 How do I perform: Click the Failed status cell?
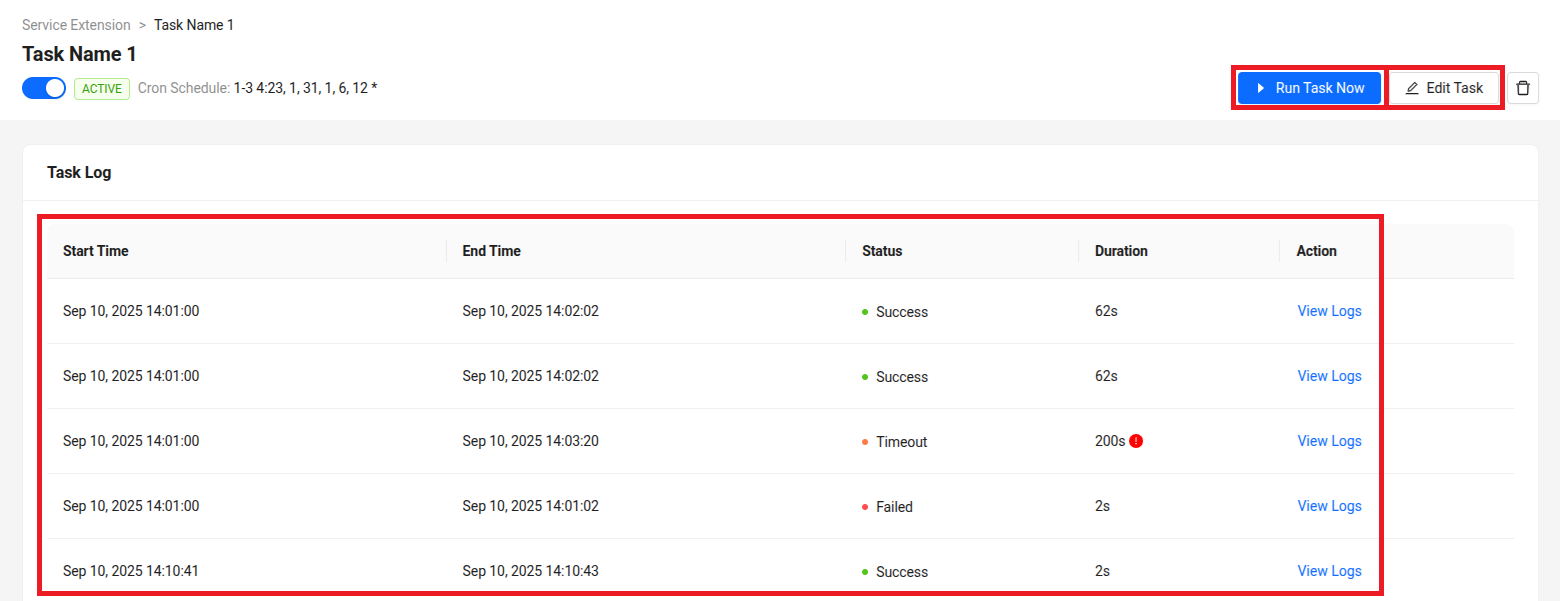pos(888,507)
